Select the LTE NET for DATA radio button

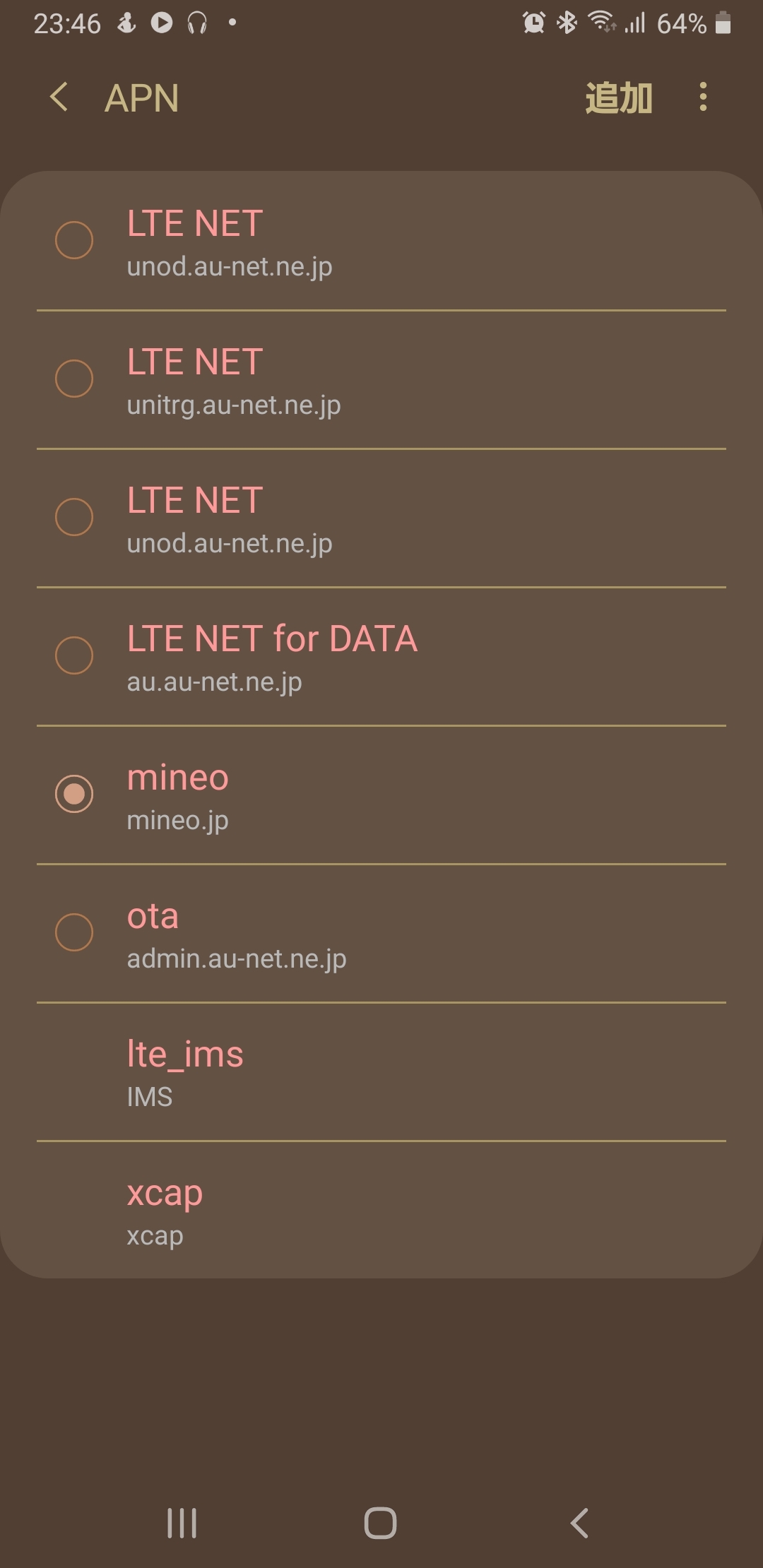tap(74, 655)
